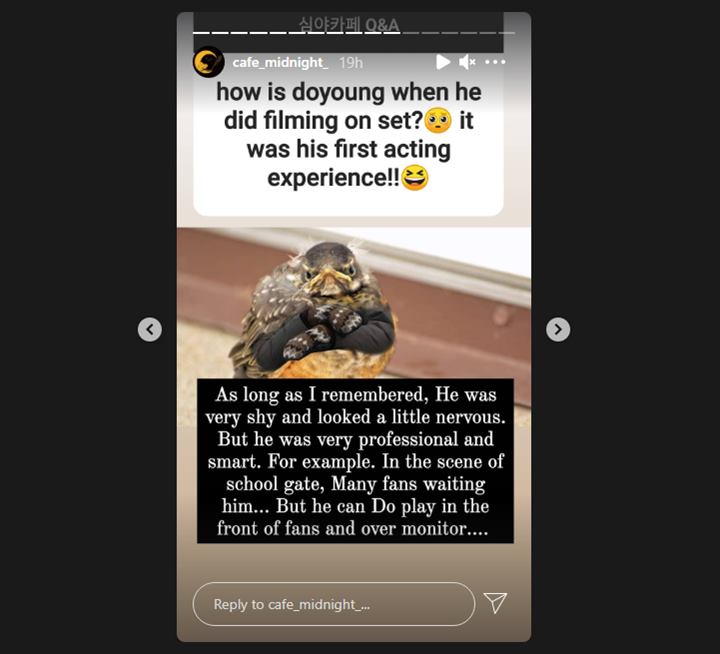This screenshot has width=720, height=654.
Task: Advance to next story with right arrow
Action: click(558, 329)
